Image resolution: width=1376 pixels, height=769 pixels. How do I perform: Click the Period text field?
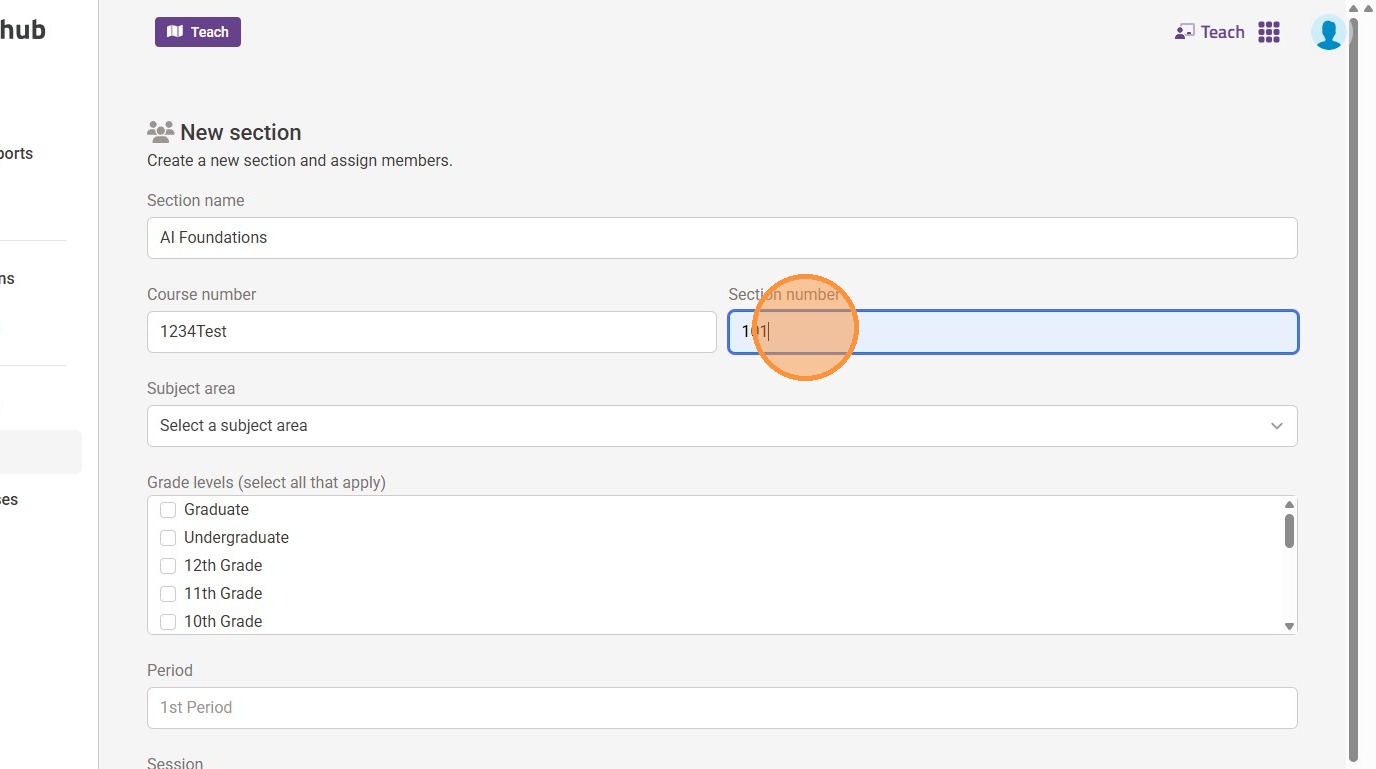pos(722,708)
